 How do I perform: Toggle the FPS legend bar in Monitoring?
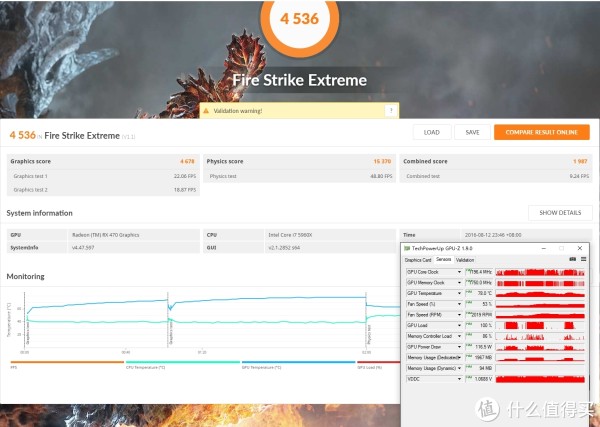point(67,362)
